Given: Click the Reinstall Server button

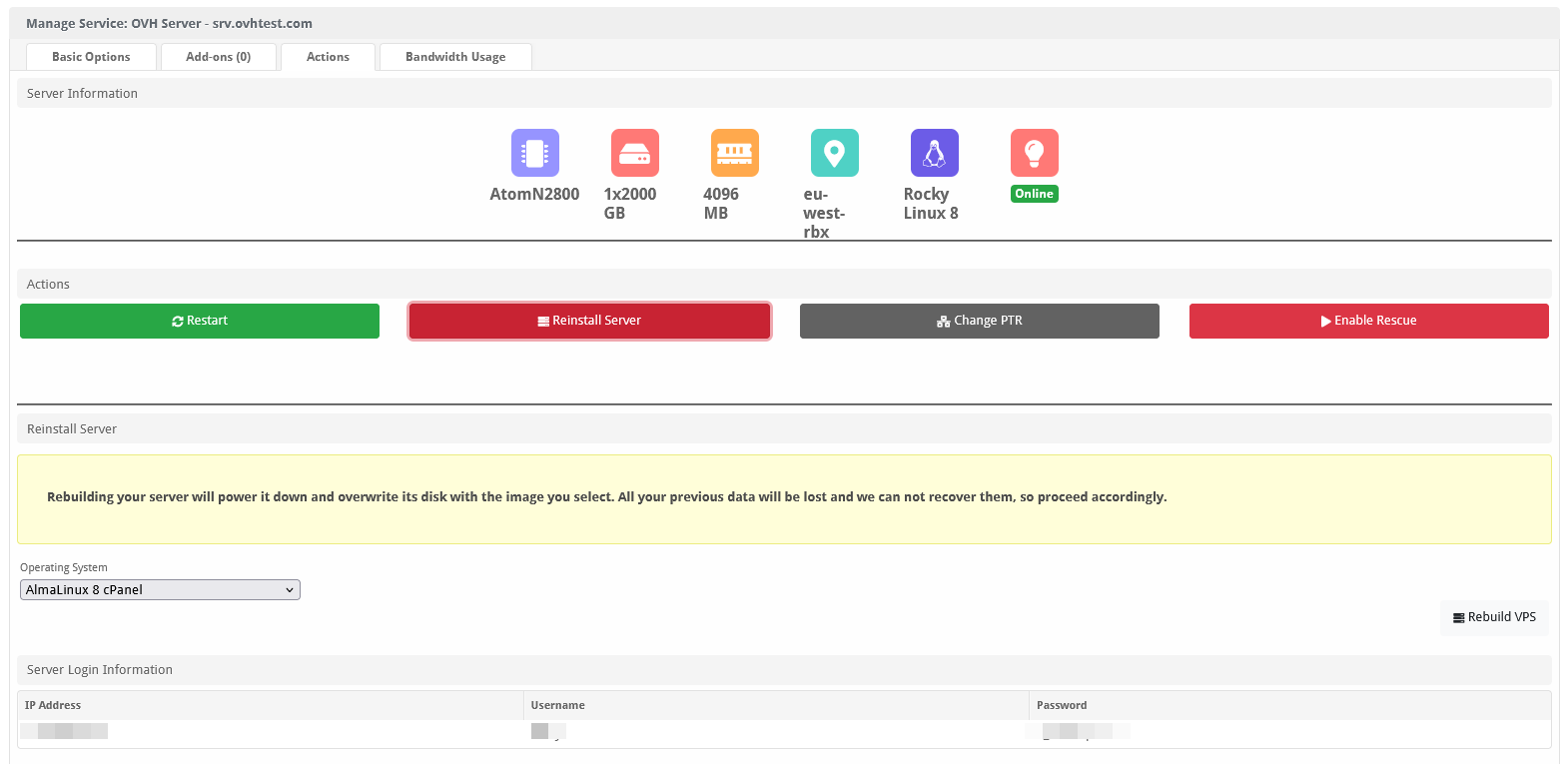Looking at the screenshot, I should click(x=589, y=321).
